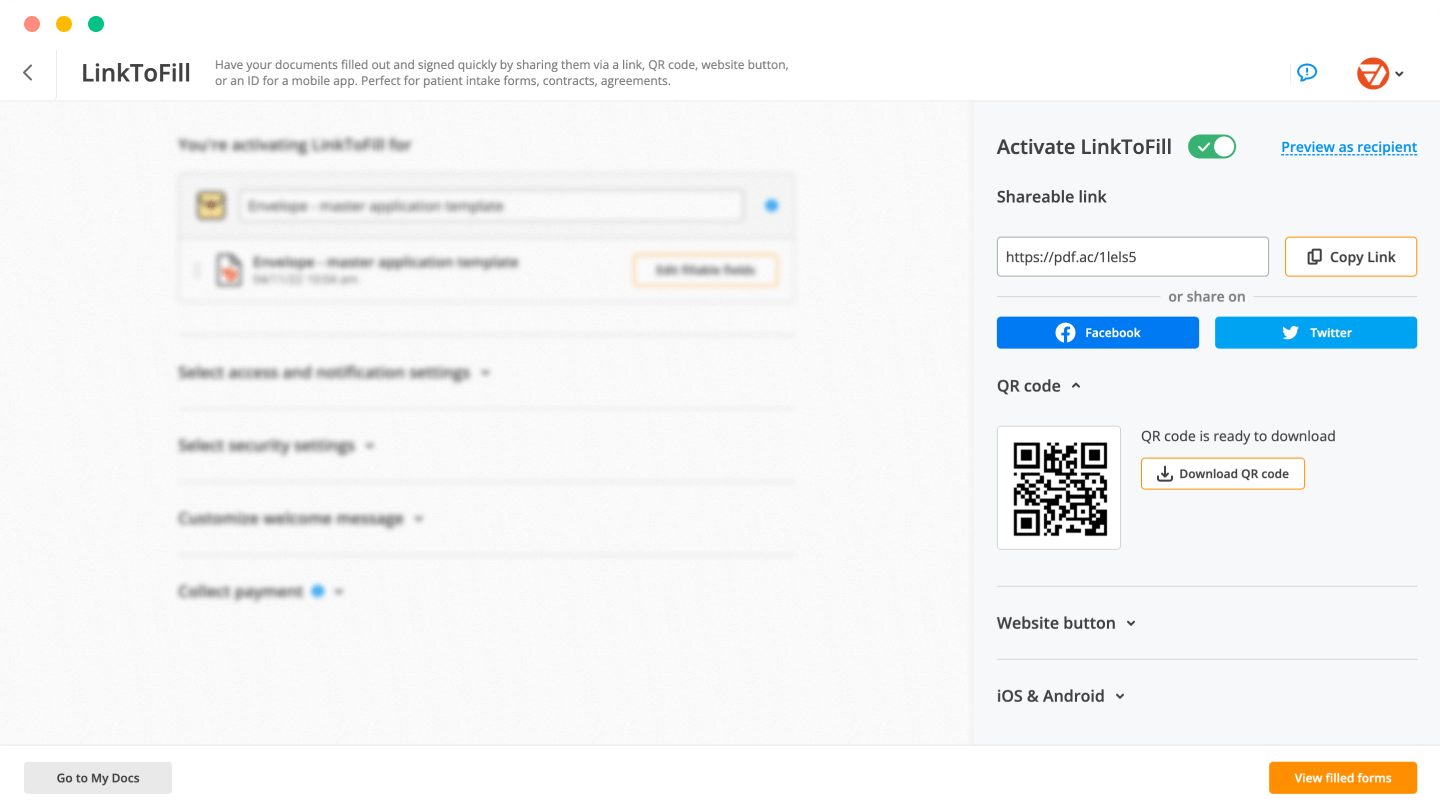Screen dimensions: 1440x808
Task: Expand Select security settings
Action: (369, 445)
